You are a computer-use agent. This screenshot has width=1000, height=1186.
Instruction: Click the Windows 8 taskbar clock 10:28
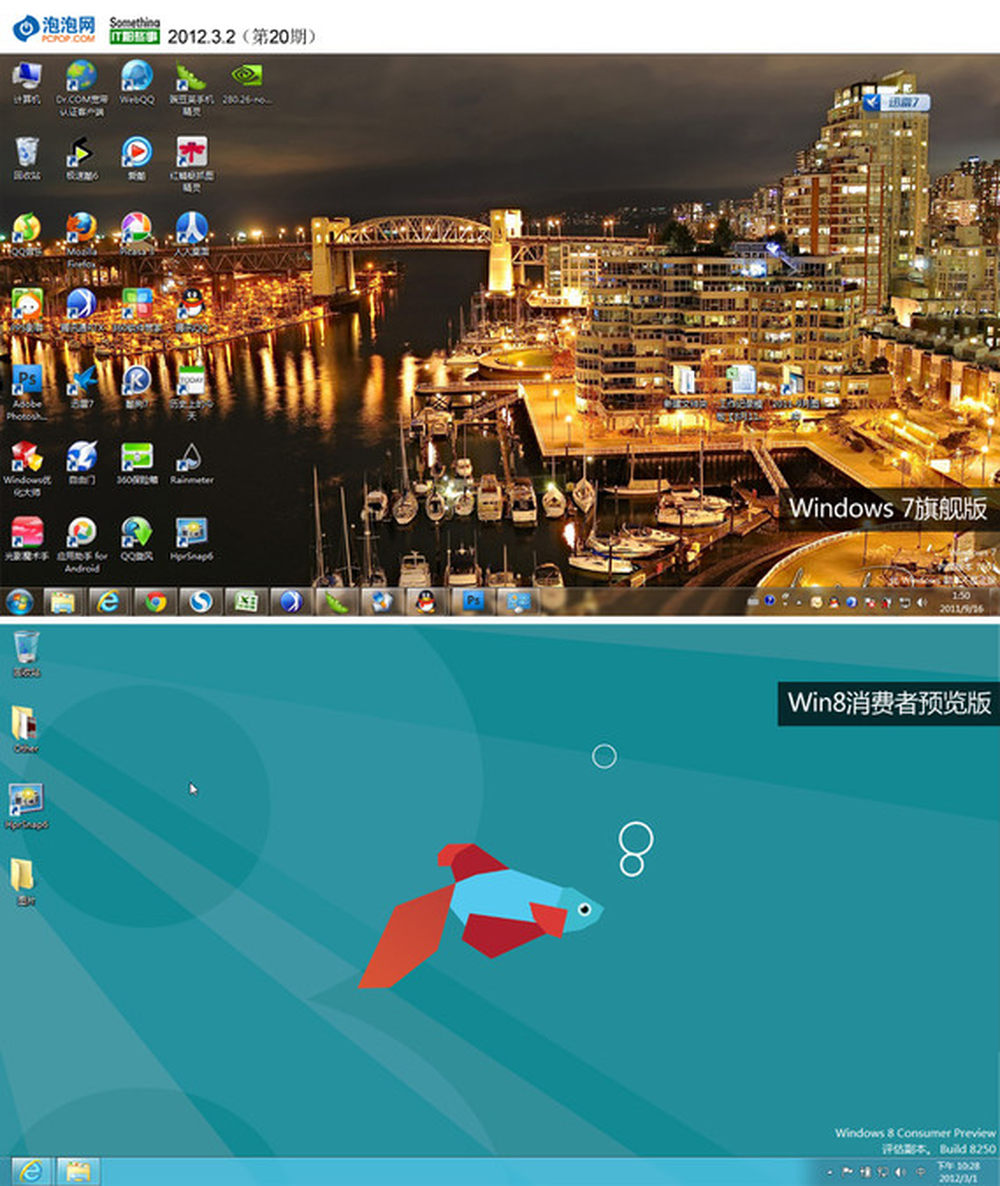tap(959, 1172)
